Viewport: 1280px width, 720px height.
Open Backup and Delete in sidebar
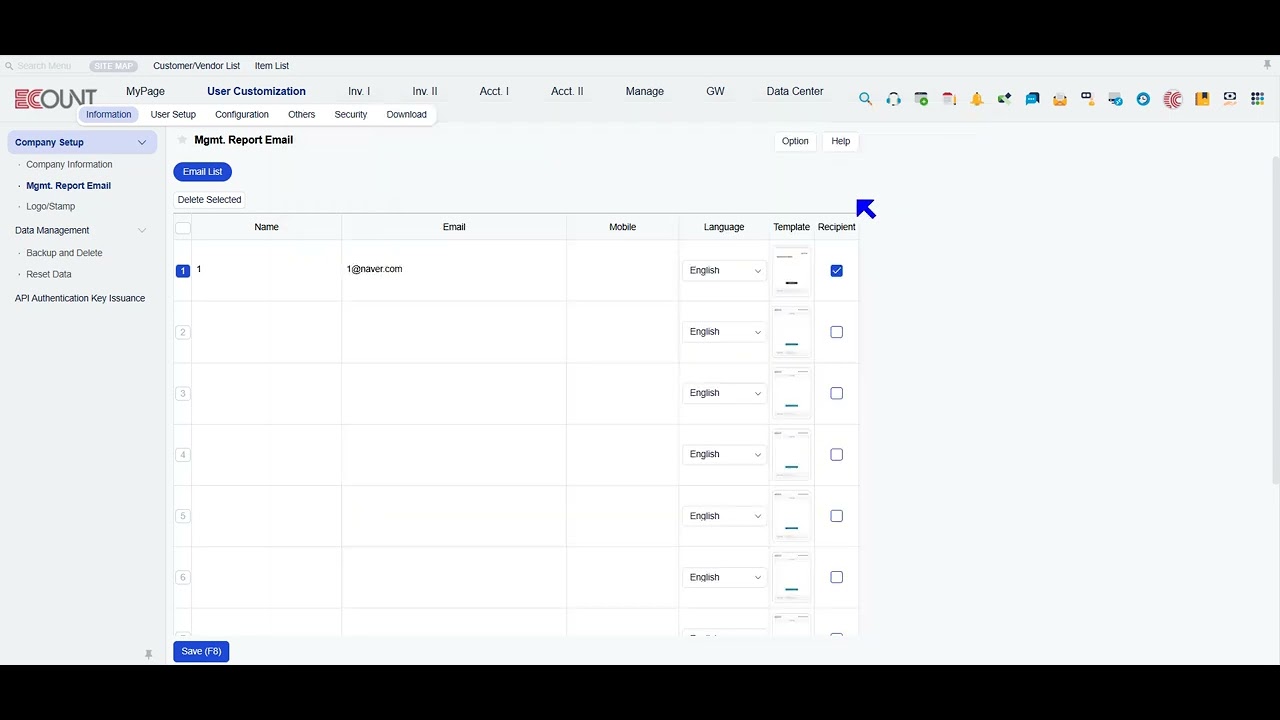click(x=64, y=253)
